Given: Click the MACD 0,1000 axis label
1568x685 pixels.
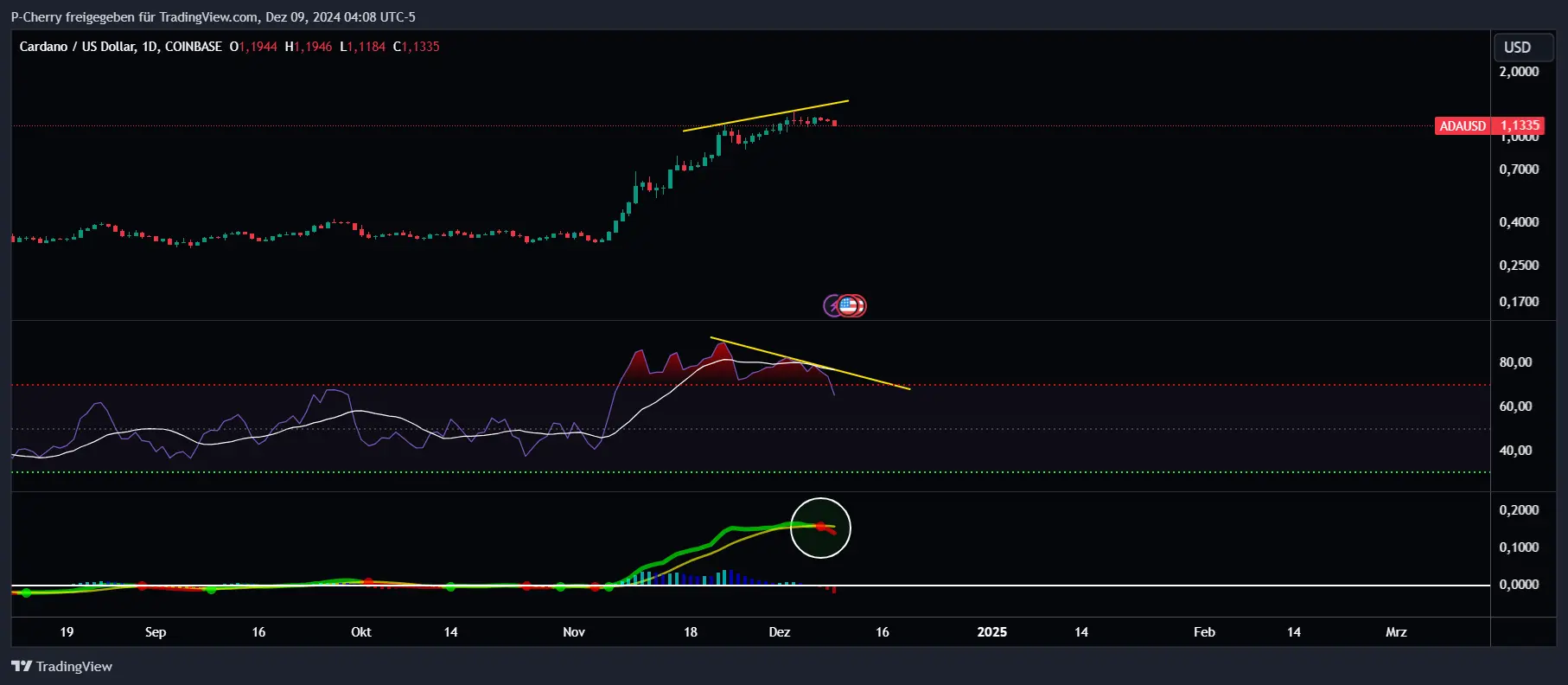Looking at the screenshot, I should pos(1519,547).
